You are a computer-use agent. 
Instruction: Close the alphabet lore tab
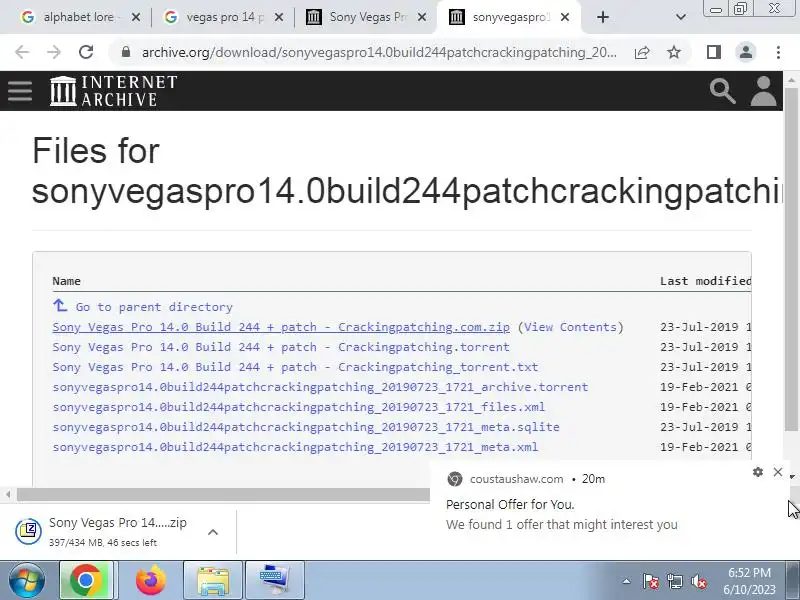(x=136, y=17)
